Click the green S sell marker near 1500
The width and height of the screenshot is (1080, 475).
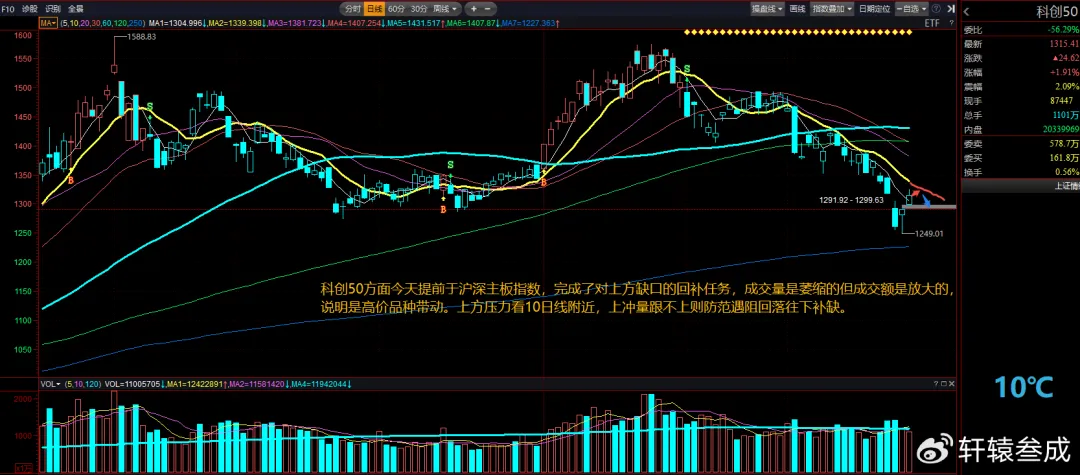(x=686, y=69)
